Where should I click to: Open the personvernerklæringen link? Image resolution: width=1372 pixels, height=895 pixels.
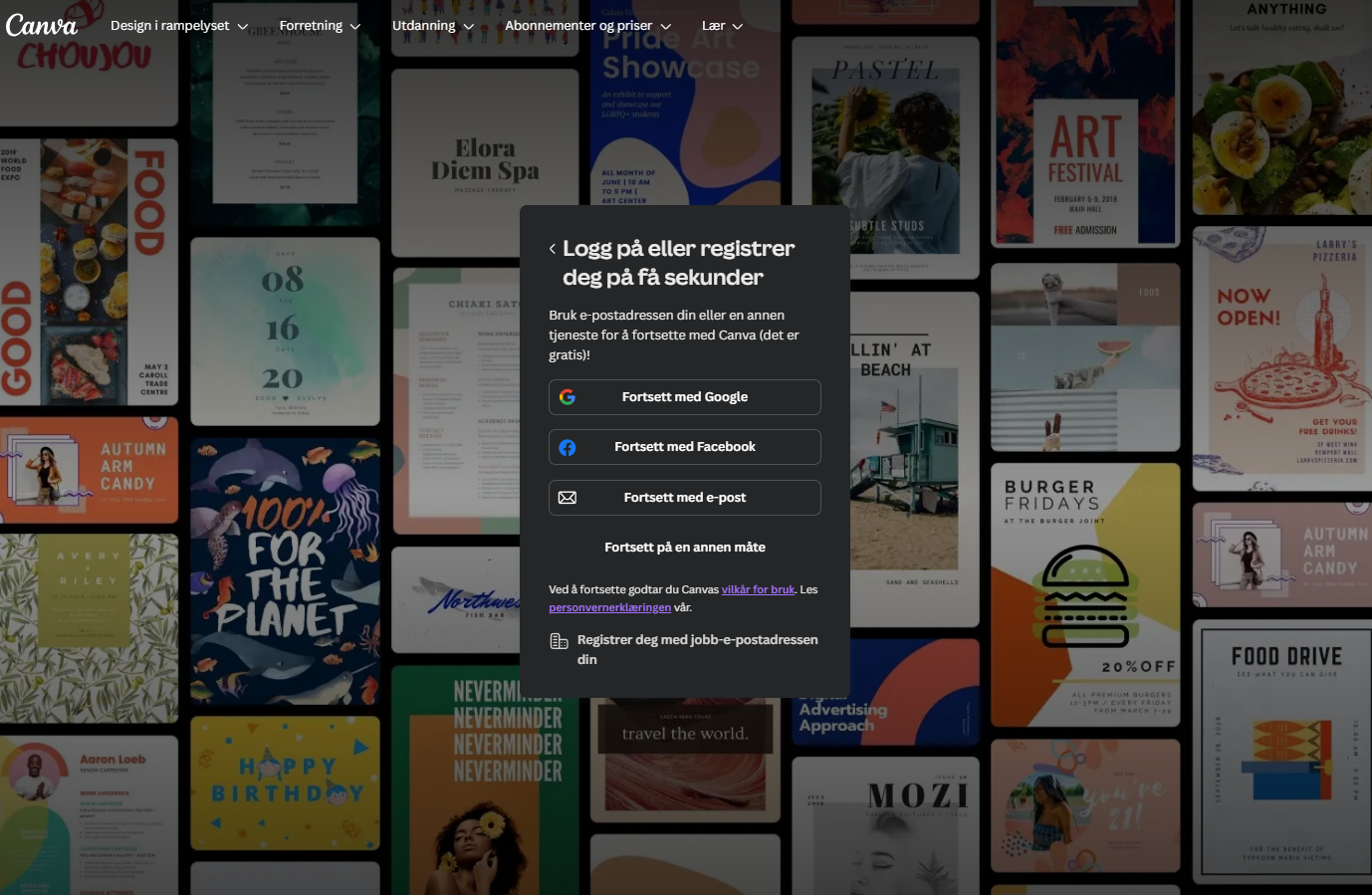(x=609, y=607)
